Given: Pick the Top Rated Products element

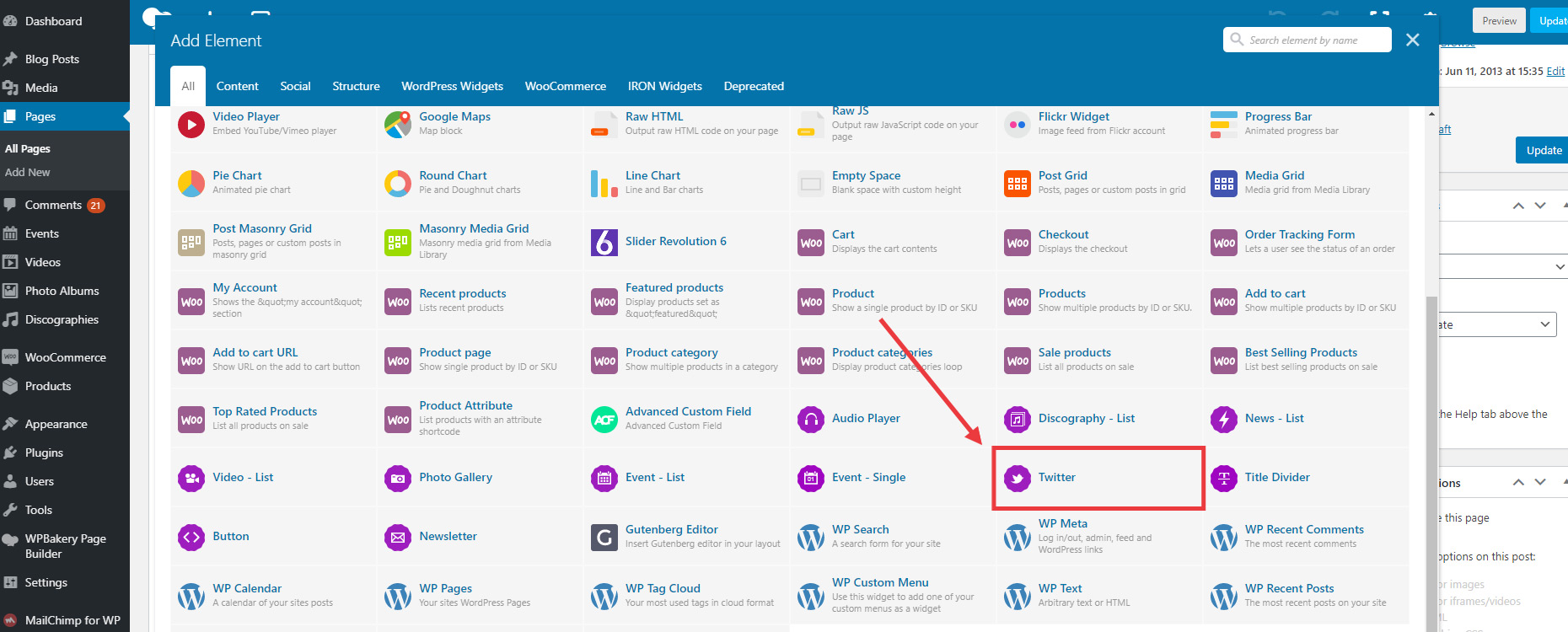Looking at the screenshot, I should [x=274, y=418].
